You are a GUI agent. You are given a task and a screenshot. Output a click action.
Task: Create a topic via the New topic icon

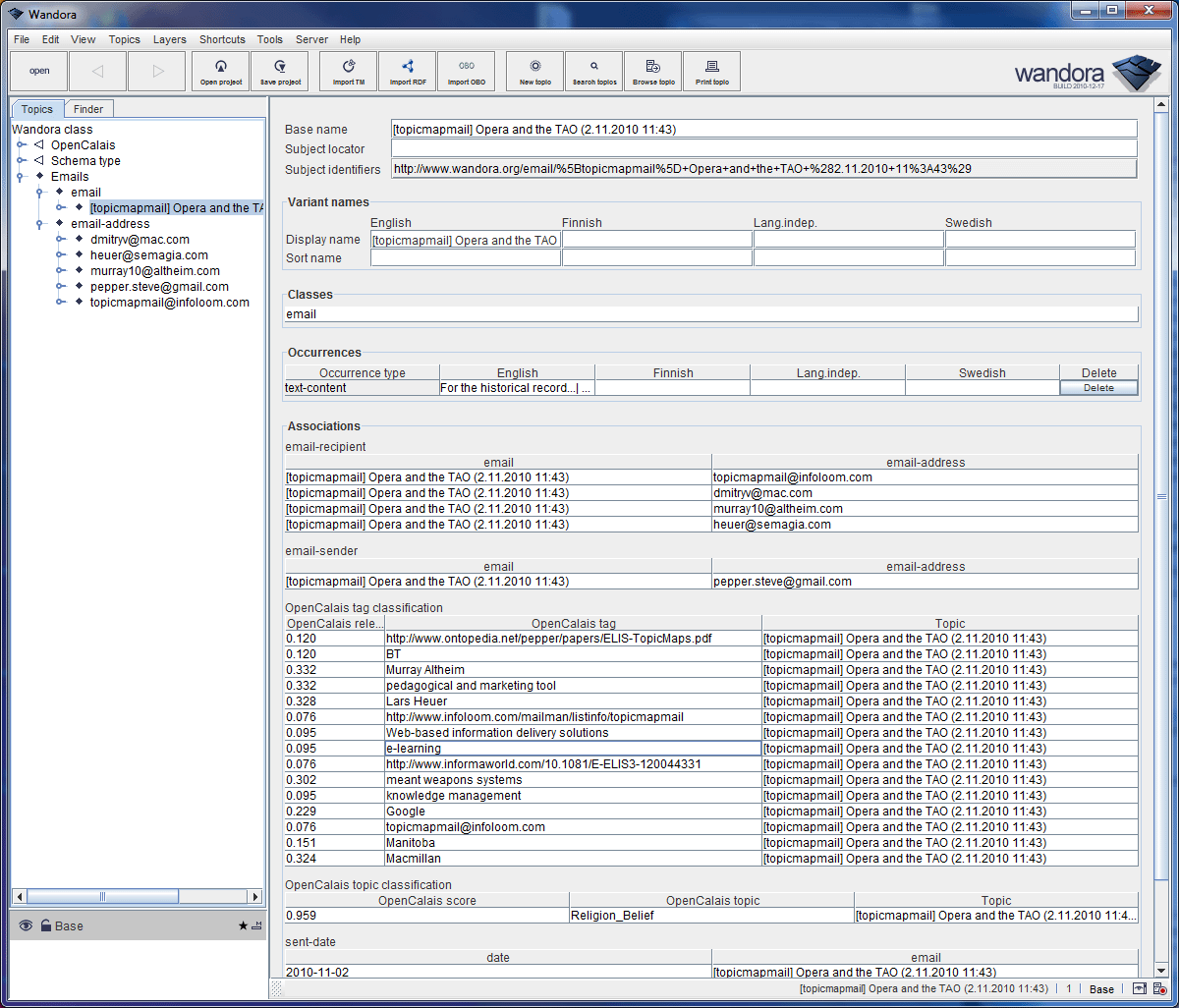[x=534, y=71]
